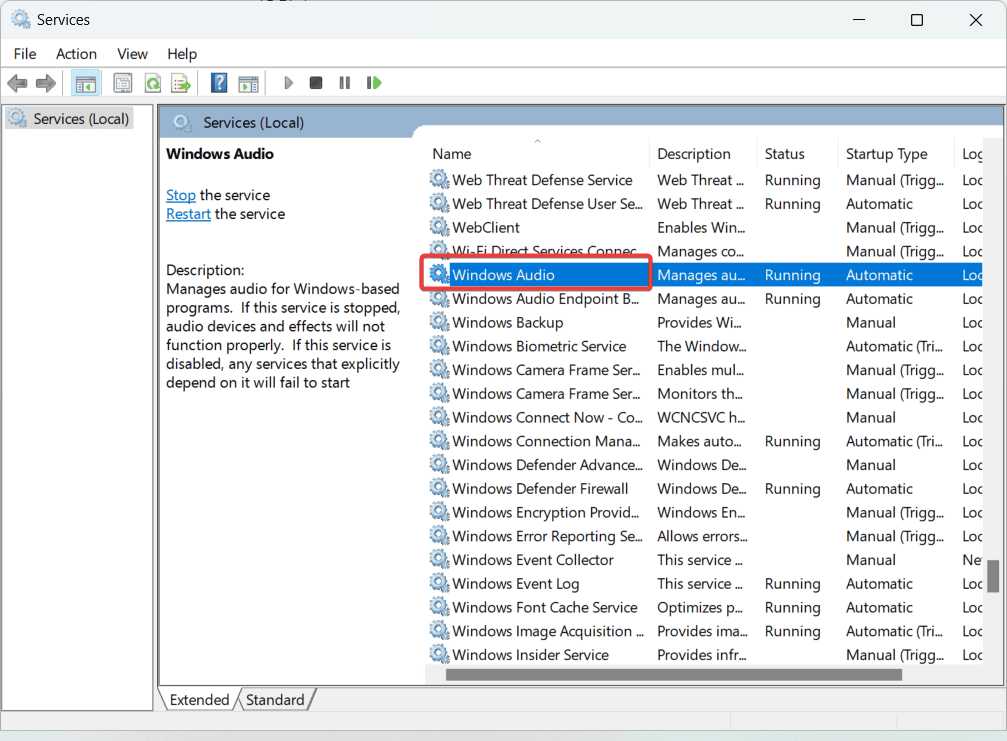Screen dimensions: 1007x741
Task: Select Windows Encryption Provider service row
Action: point(705,512)
